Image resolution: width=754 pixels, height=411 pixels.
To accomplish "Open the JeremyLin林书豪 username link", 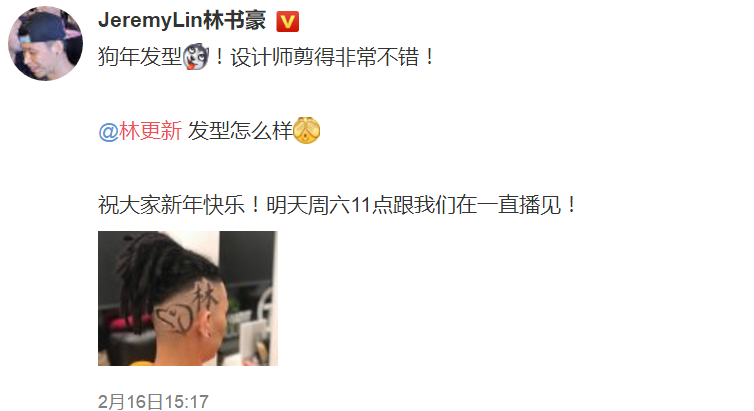I will tap(182, 21).
